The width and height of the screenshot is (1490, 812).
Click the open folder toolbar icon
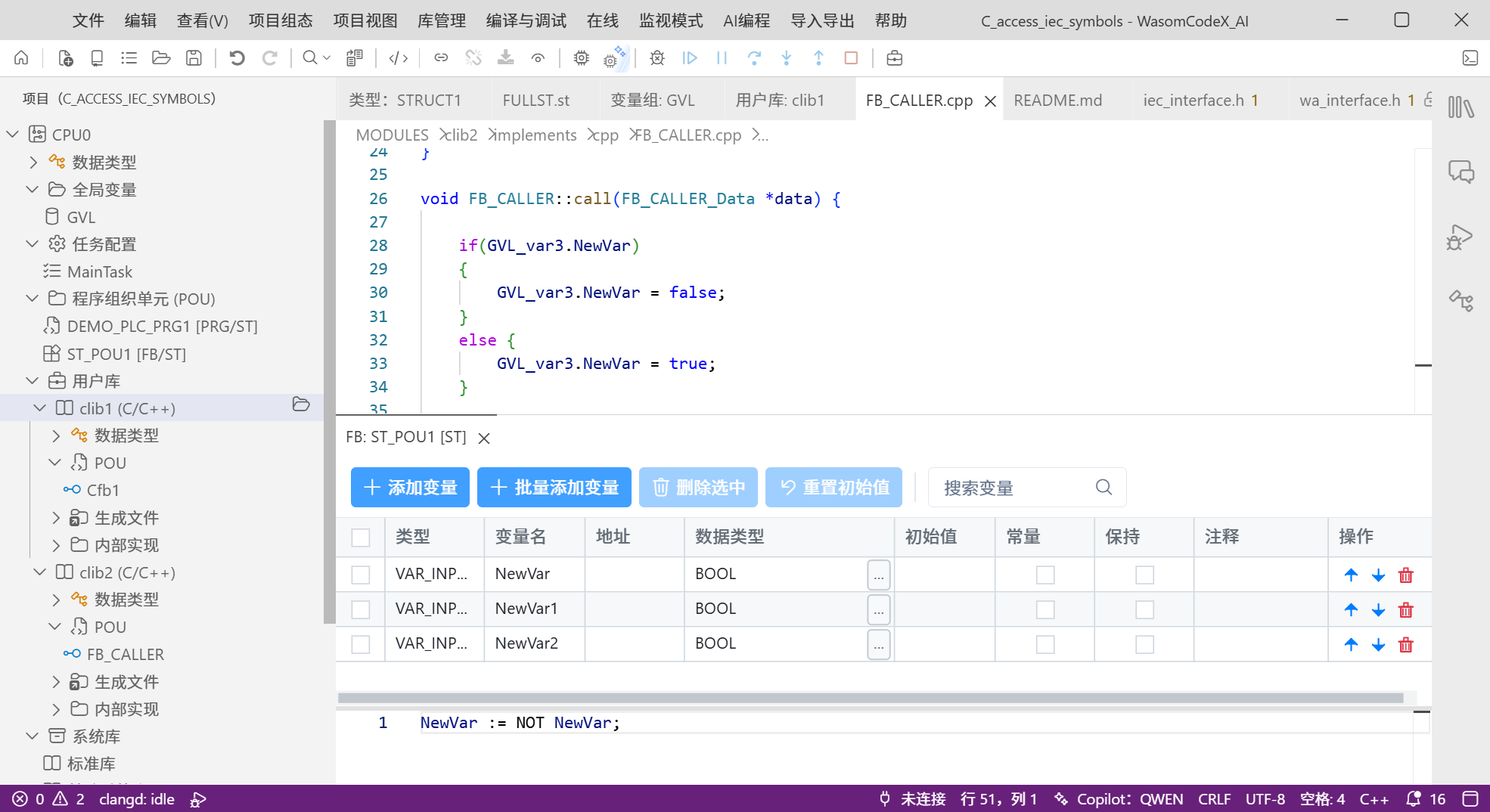161,58
